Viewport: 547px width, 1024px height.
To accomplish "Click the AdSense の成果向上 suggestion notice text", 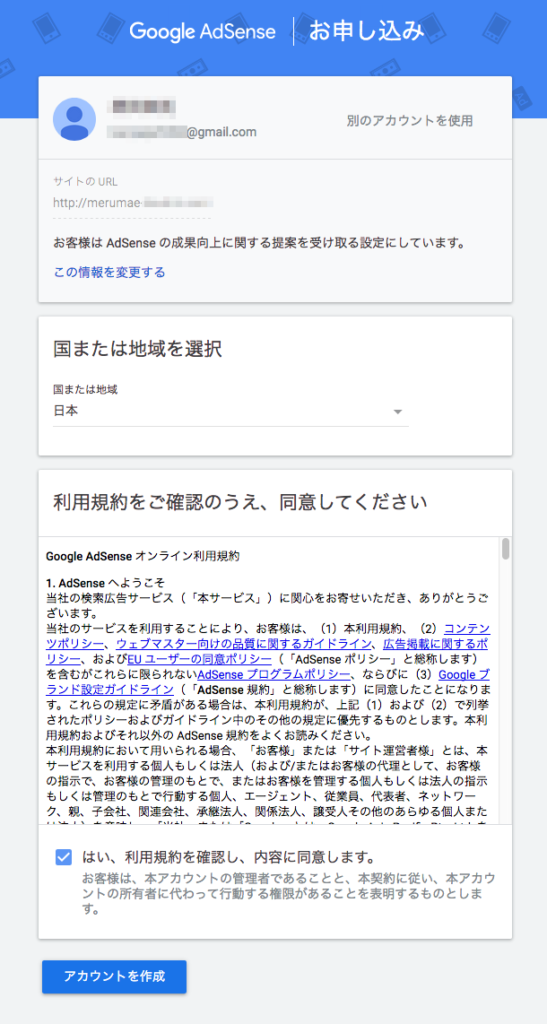I will pyautogui.click(x=259, y=244).
